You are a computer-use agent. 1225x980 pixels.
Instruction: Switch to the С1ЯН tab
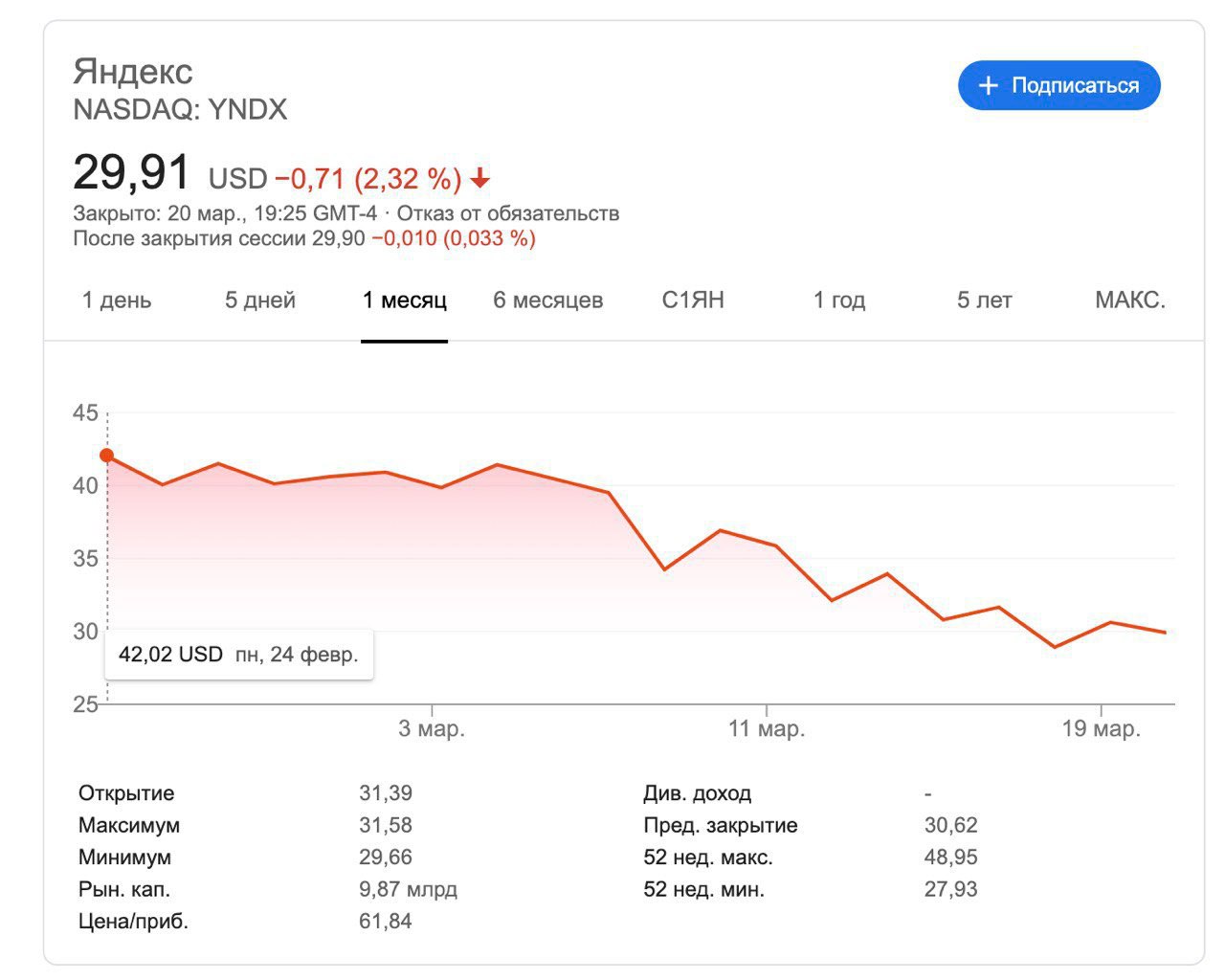coord(693,301)
